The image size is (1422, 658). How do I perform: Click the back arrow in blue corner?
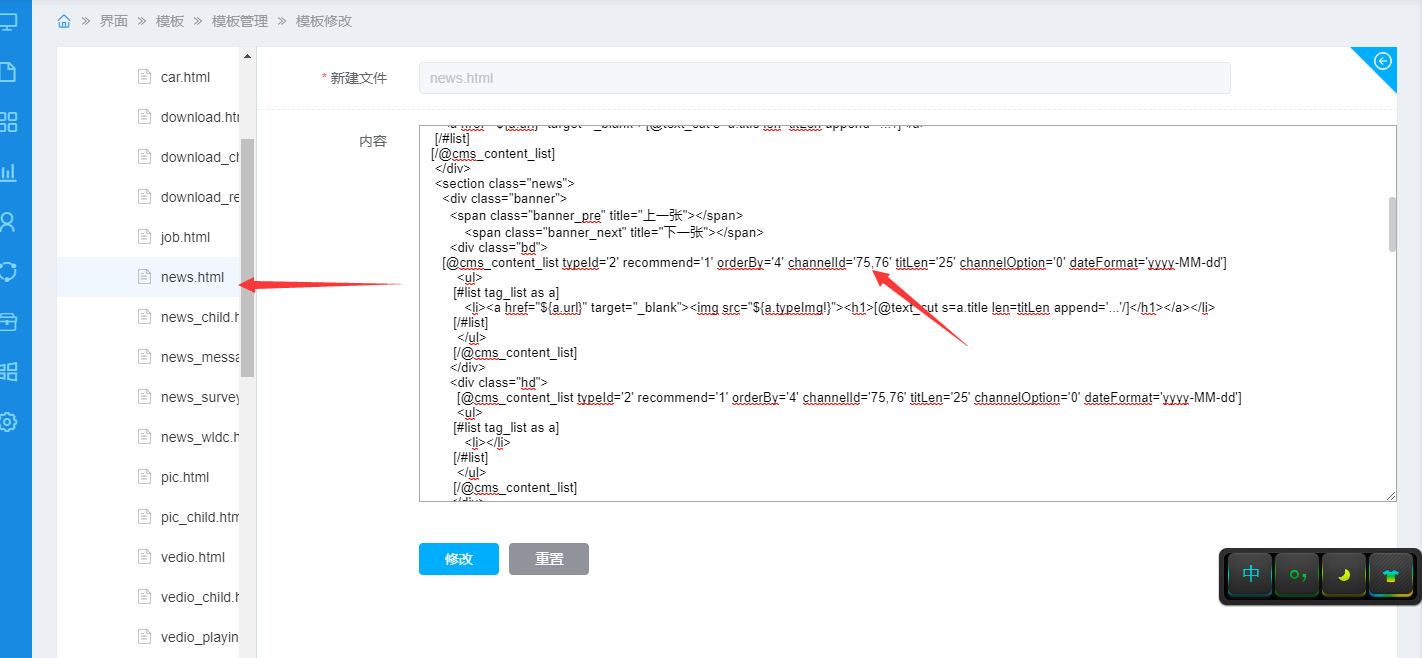[1383, 61]
